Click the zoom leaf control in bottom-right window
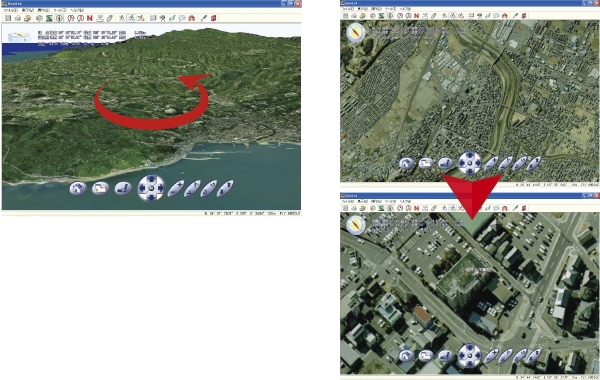 click(x=491, y=356)
